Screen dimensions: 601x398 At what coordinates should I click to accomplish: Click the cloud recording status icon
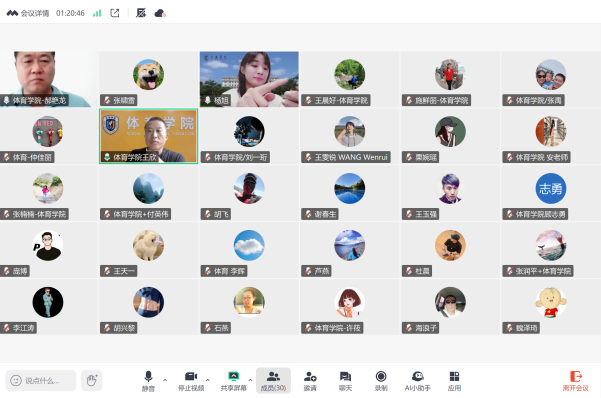pyautogui.click(x=160, y=13)
